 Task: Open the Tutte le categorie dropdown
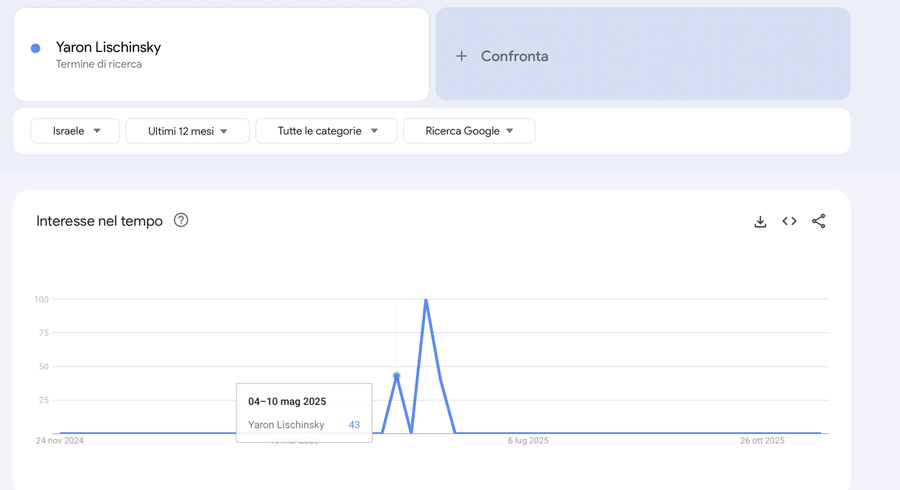[326, 131]
